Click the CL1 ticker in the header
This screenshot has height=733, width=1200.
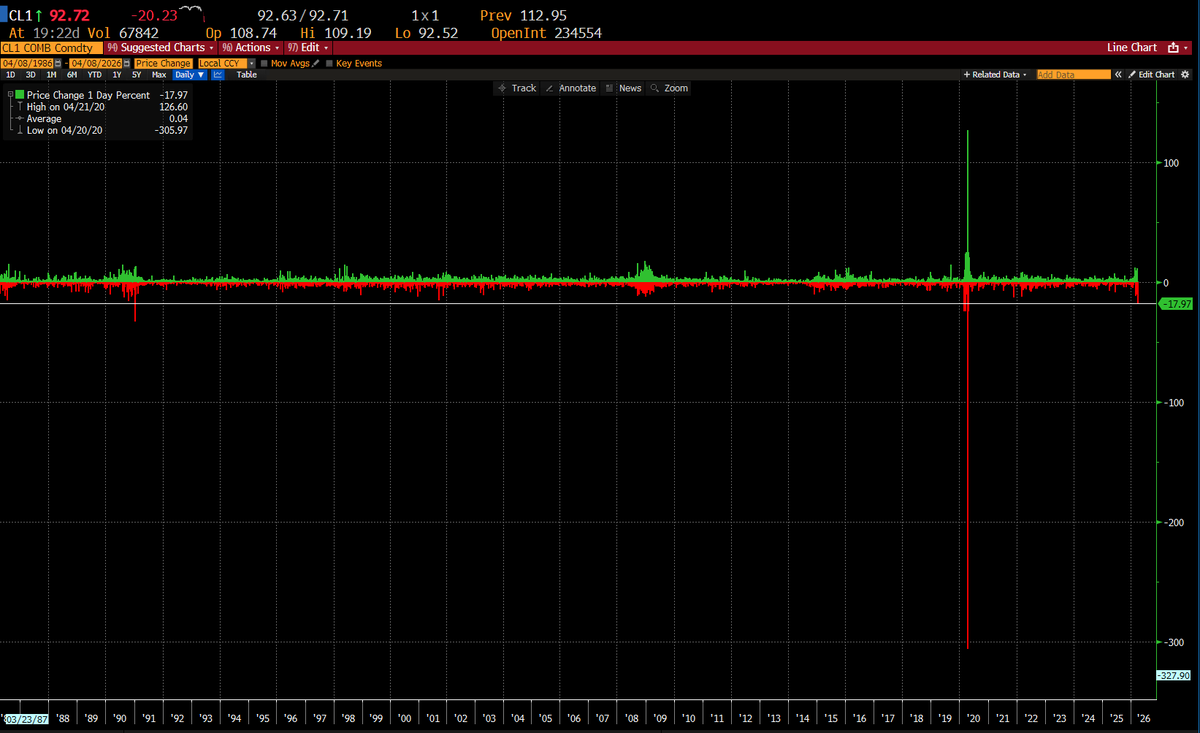(20, 15)
